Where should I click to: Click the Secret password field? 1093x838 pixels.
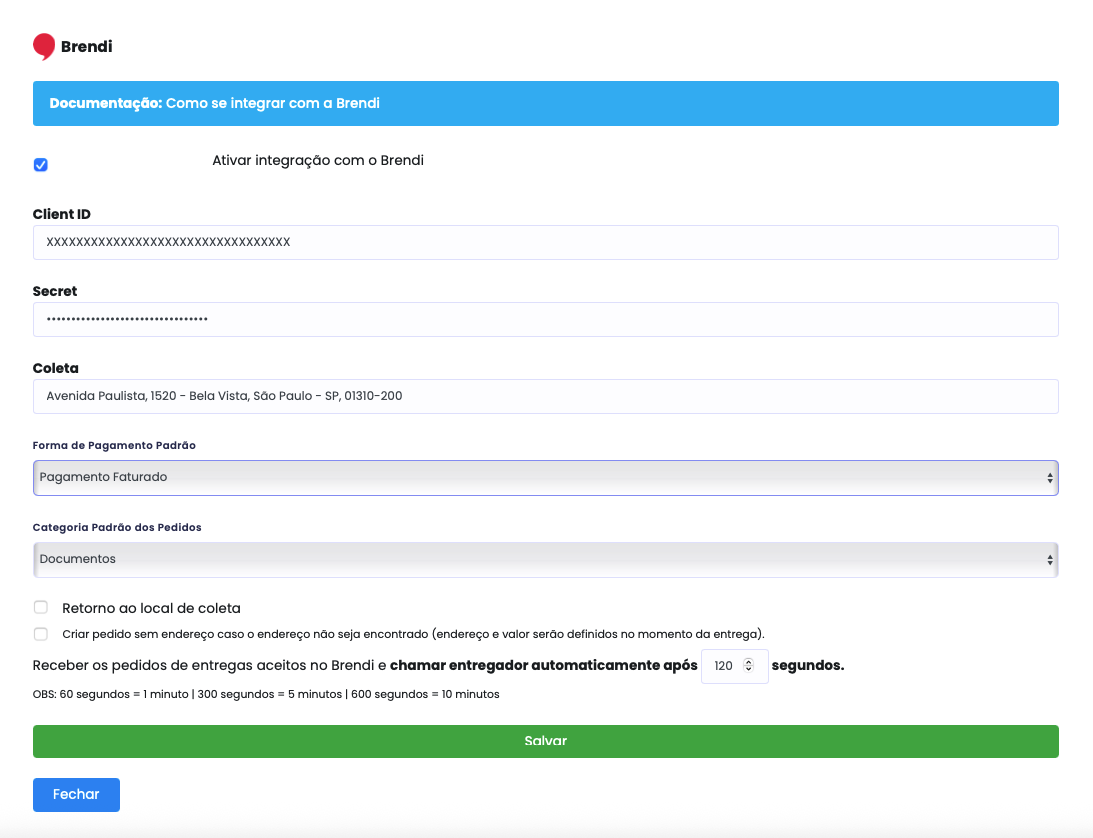546,319
